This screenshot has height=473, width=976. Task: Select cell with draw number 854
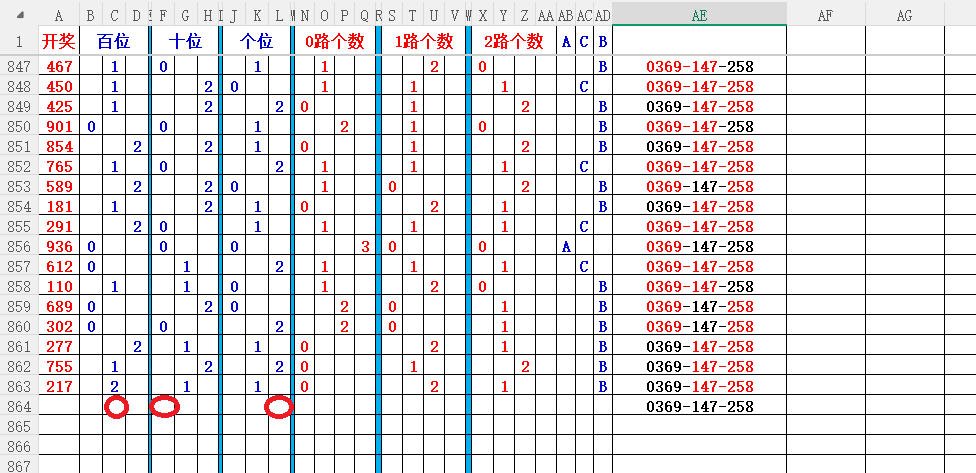click(x=59, y=147)
